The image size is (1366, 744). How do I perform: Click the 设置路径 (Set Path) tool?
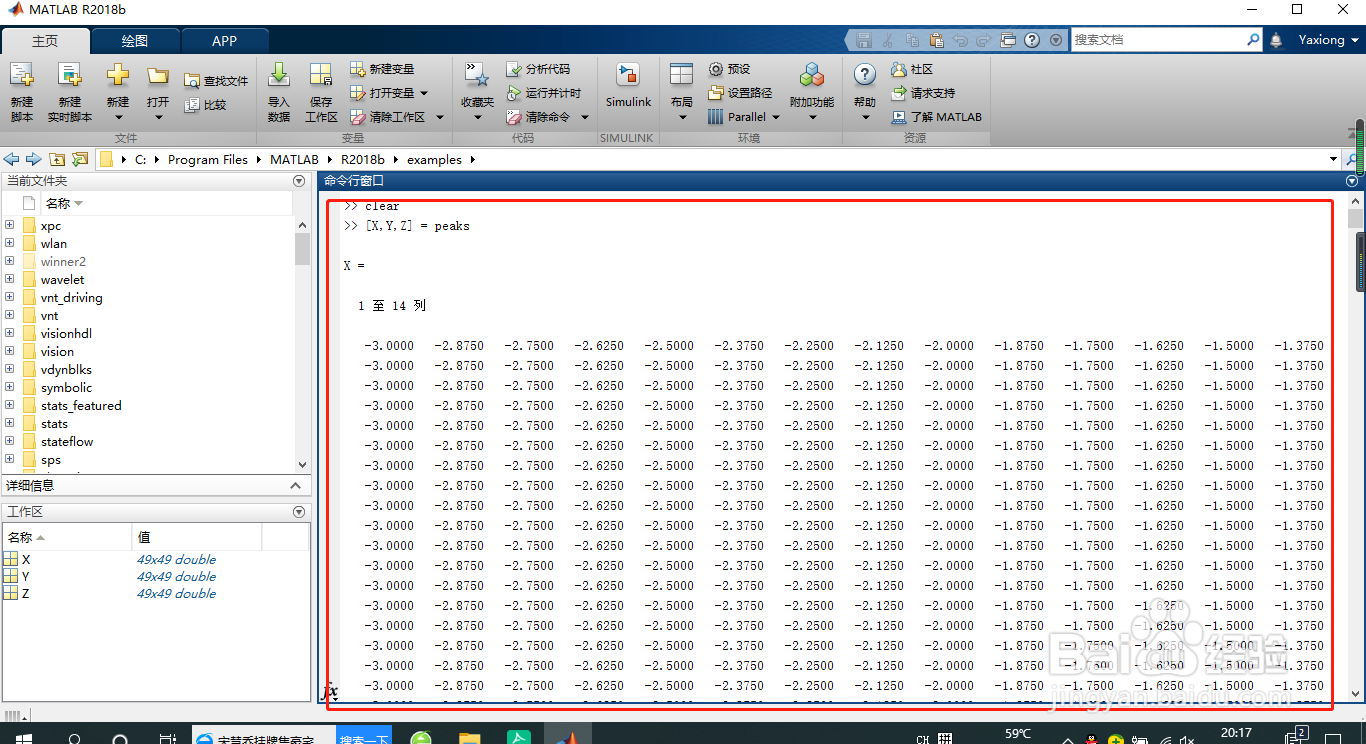740,93
